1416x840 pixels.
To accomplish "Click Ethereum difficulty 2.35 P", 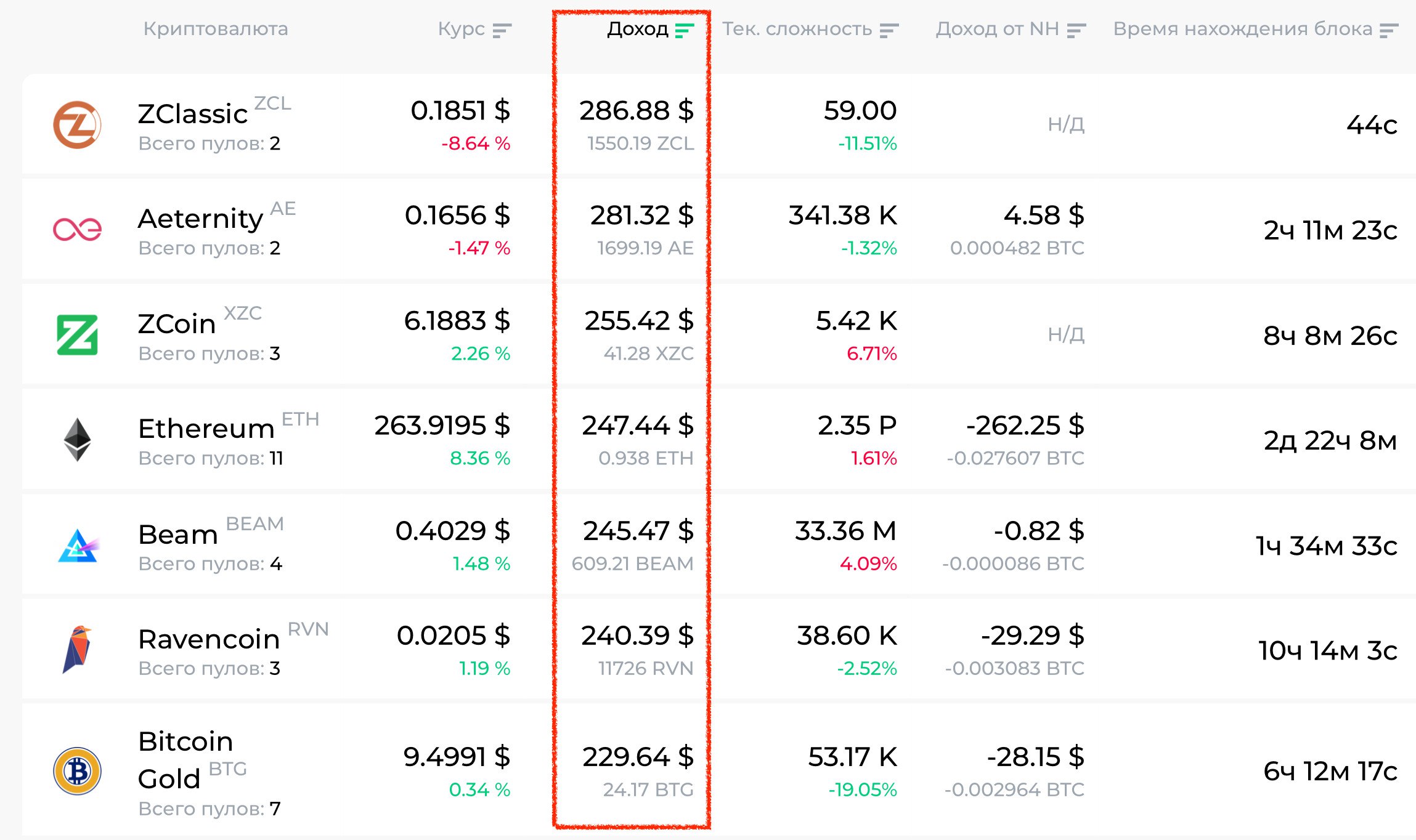I will click(x=857, y=426).
